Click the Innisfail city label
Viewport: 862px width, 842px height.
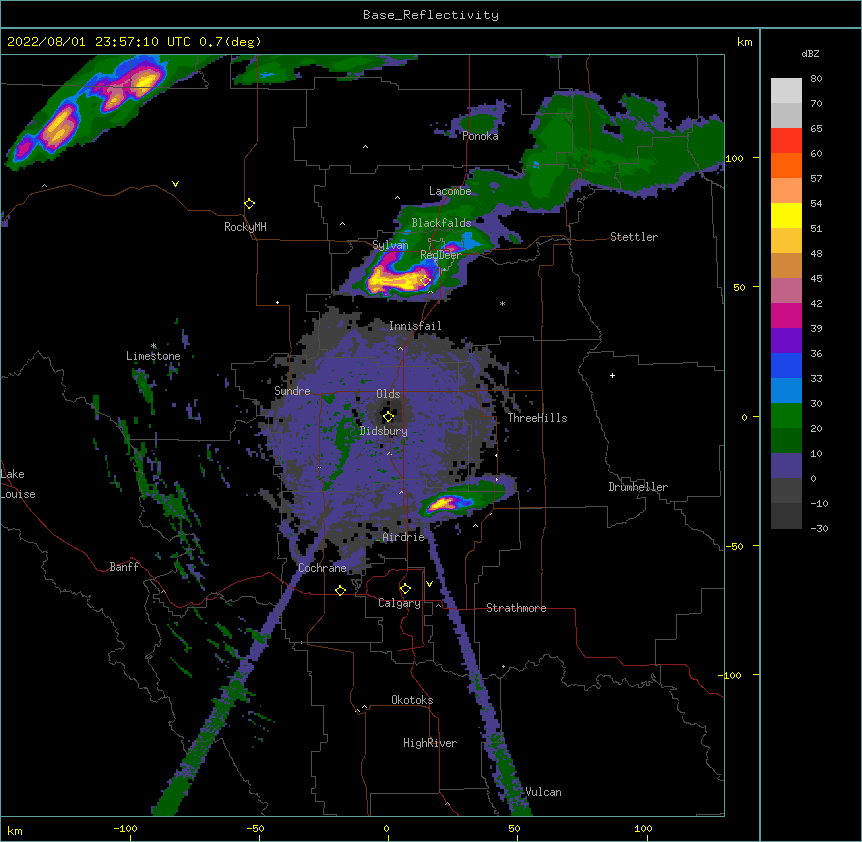click(x=415, y=326)
